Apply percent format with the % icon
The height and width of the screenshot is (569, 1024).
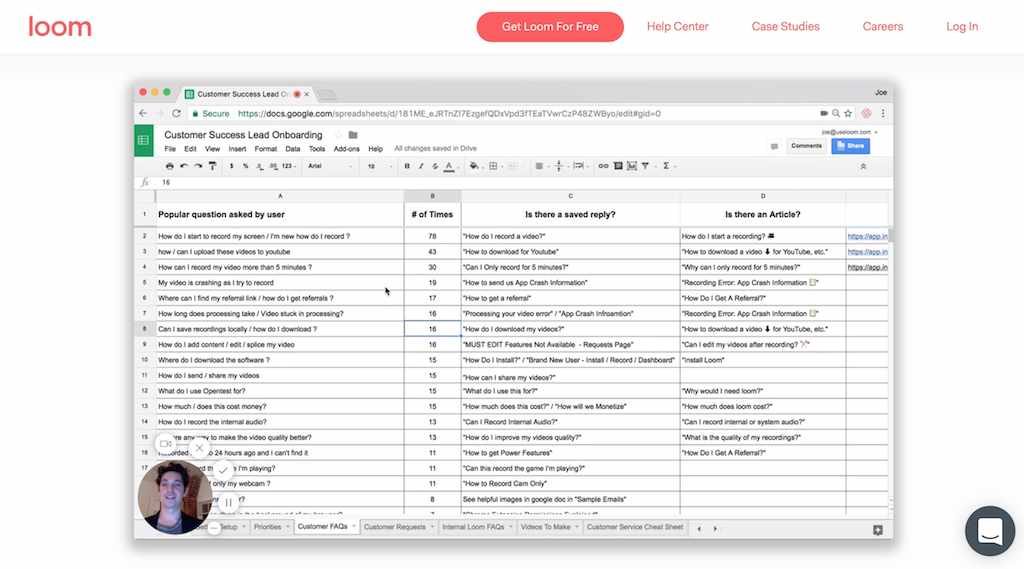click(246, 166)
